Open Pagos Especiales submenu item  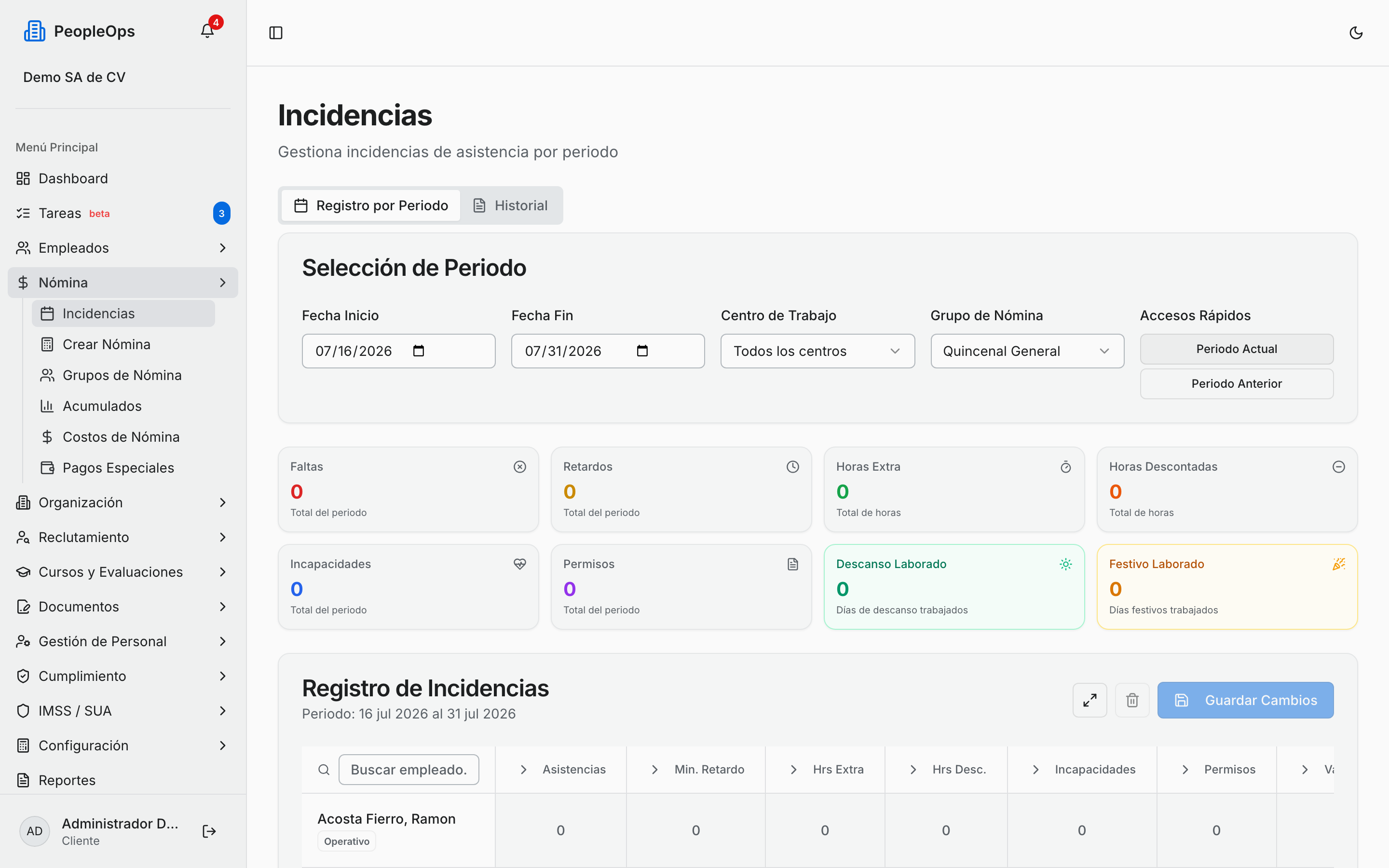tap(123, 468)
